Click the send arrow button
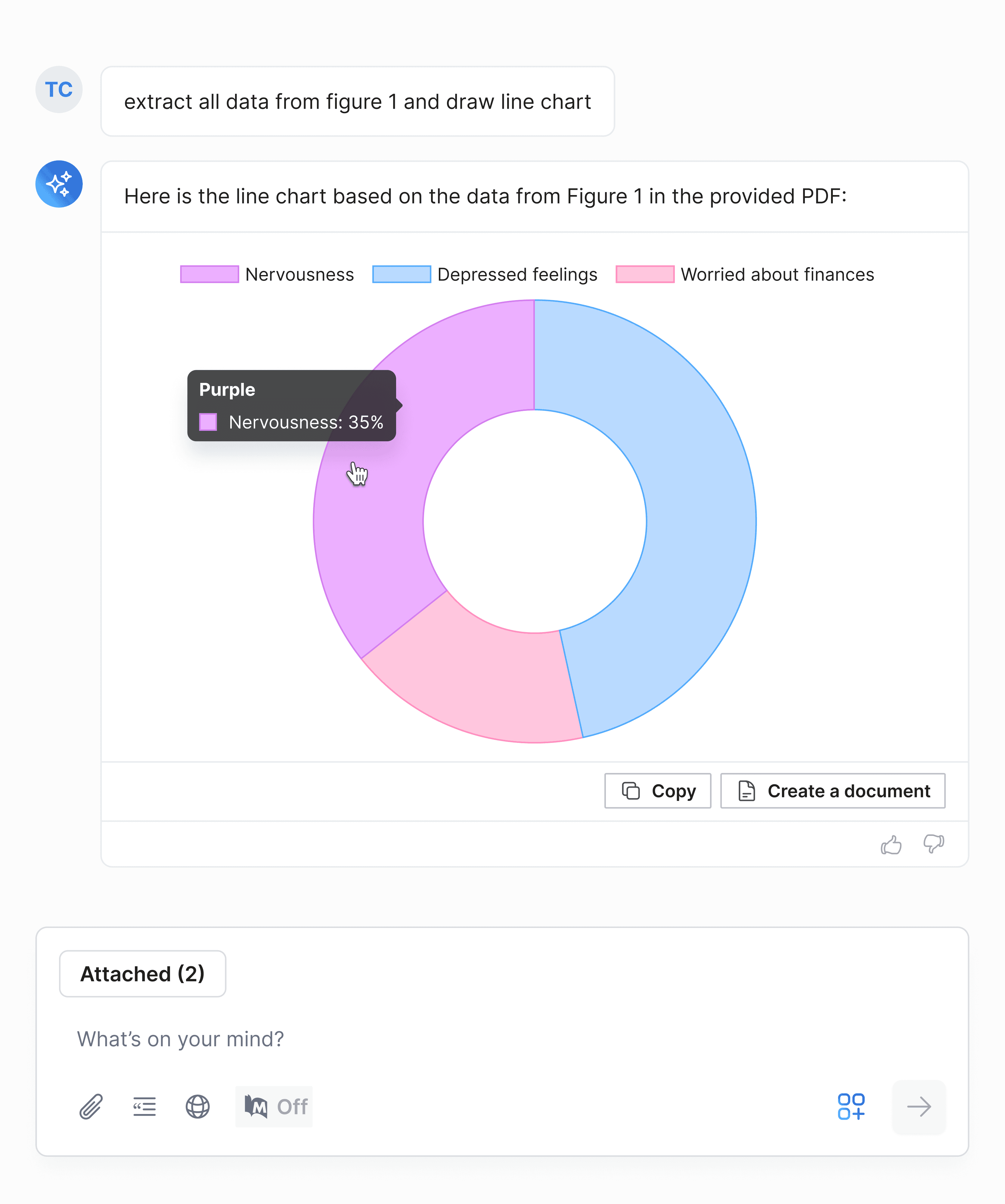This screenshot has width=1005, height=1204. (919, 1106)
